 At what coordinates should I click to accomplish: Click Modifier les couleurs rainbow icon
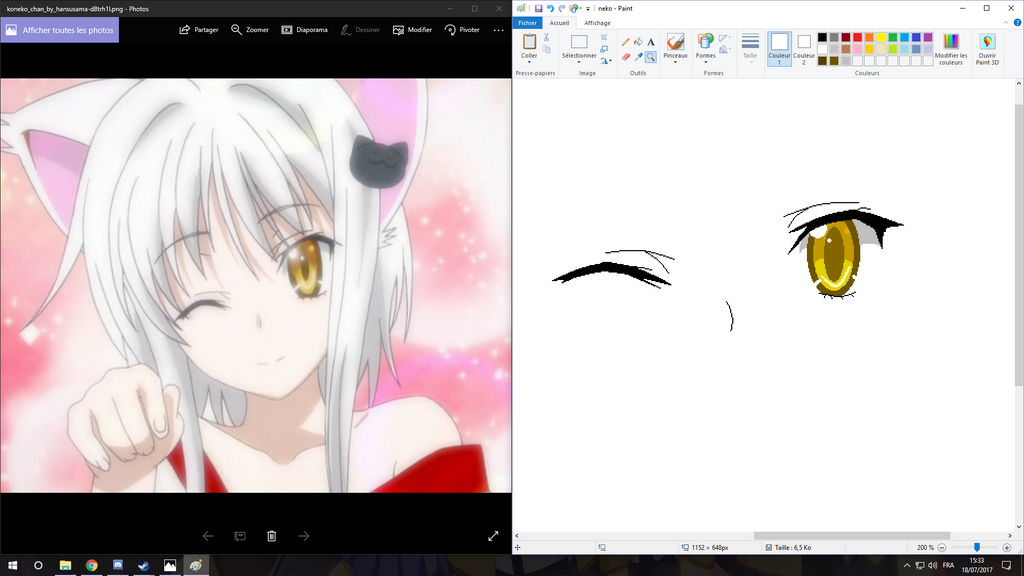[x=951, y=42]
